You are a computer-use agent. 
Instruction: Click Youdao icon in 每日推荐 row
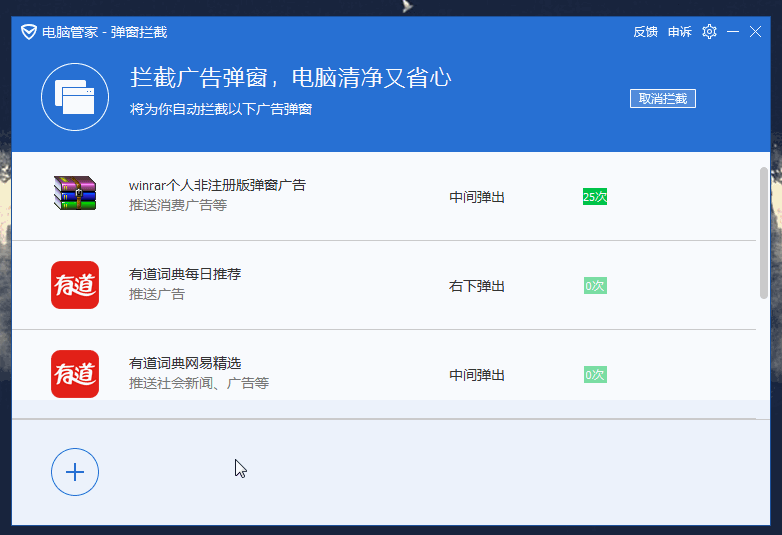75,285
